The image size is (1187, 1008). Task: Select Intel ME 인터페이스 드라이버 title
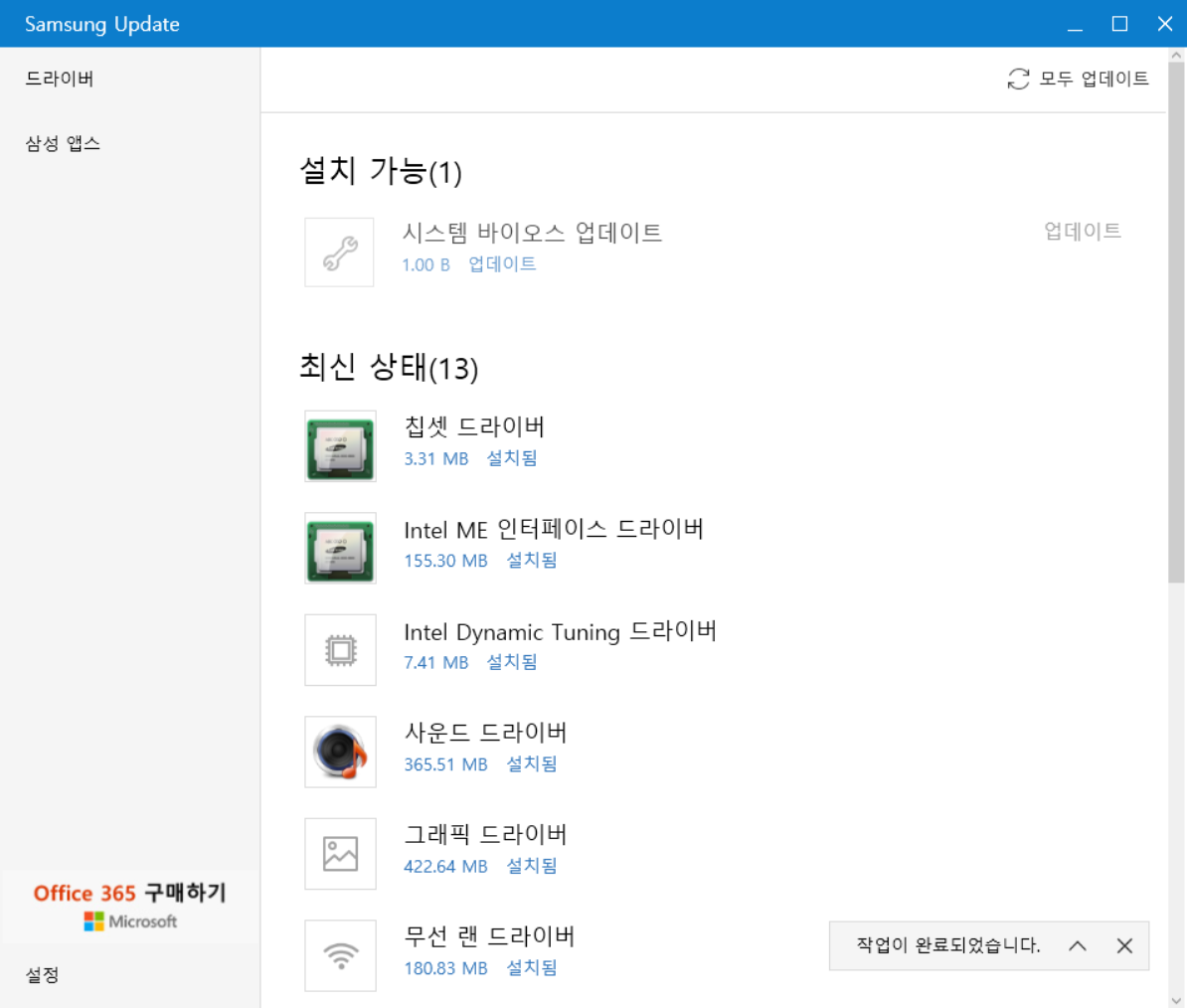click(x=554, y=529)
